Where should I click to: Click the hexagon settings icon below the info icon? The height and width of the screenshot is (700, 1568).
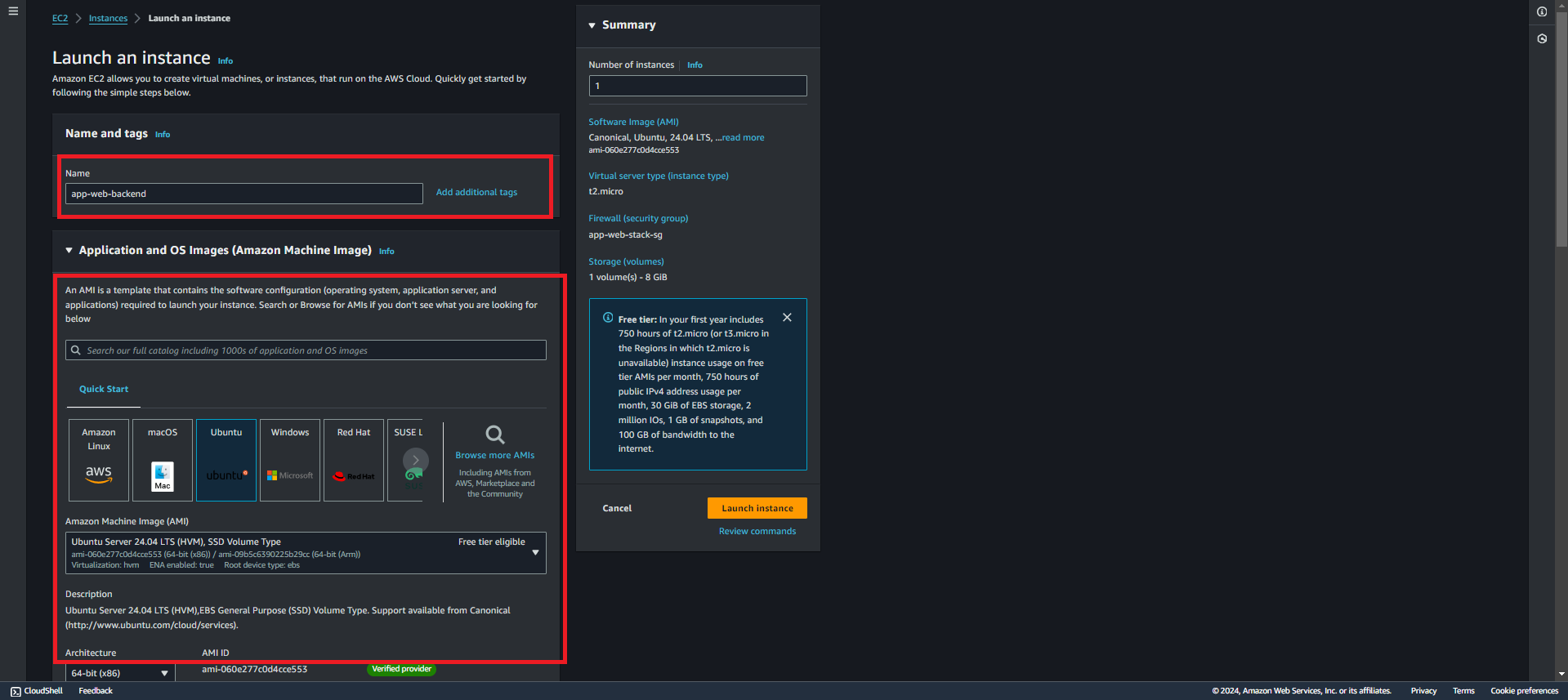[x=1542, y=38]
